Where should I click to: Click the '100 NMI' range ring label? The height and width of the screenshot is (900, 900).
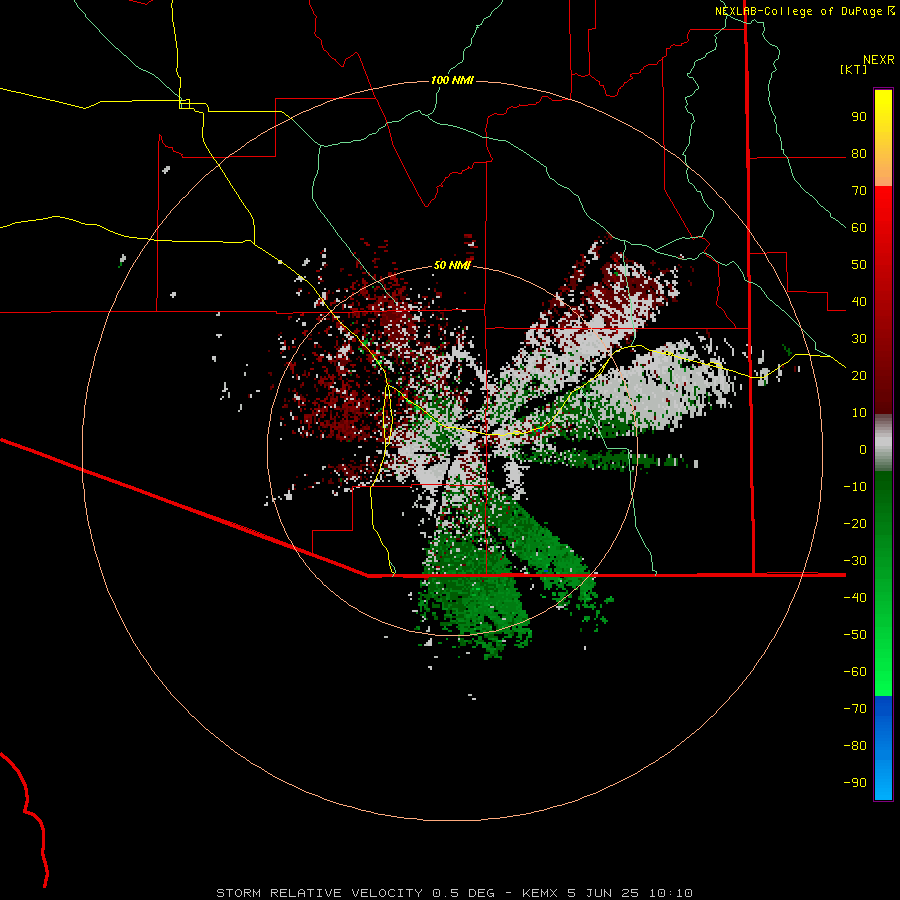452,80
